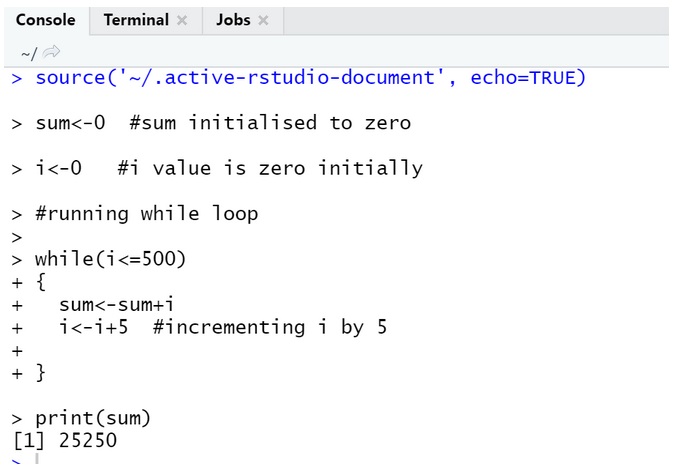The width and height of the screenshot is (675, 467).
Task: Click the '#incrementing i by 5' comment
Action: click(270, 327)
